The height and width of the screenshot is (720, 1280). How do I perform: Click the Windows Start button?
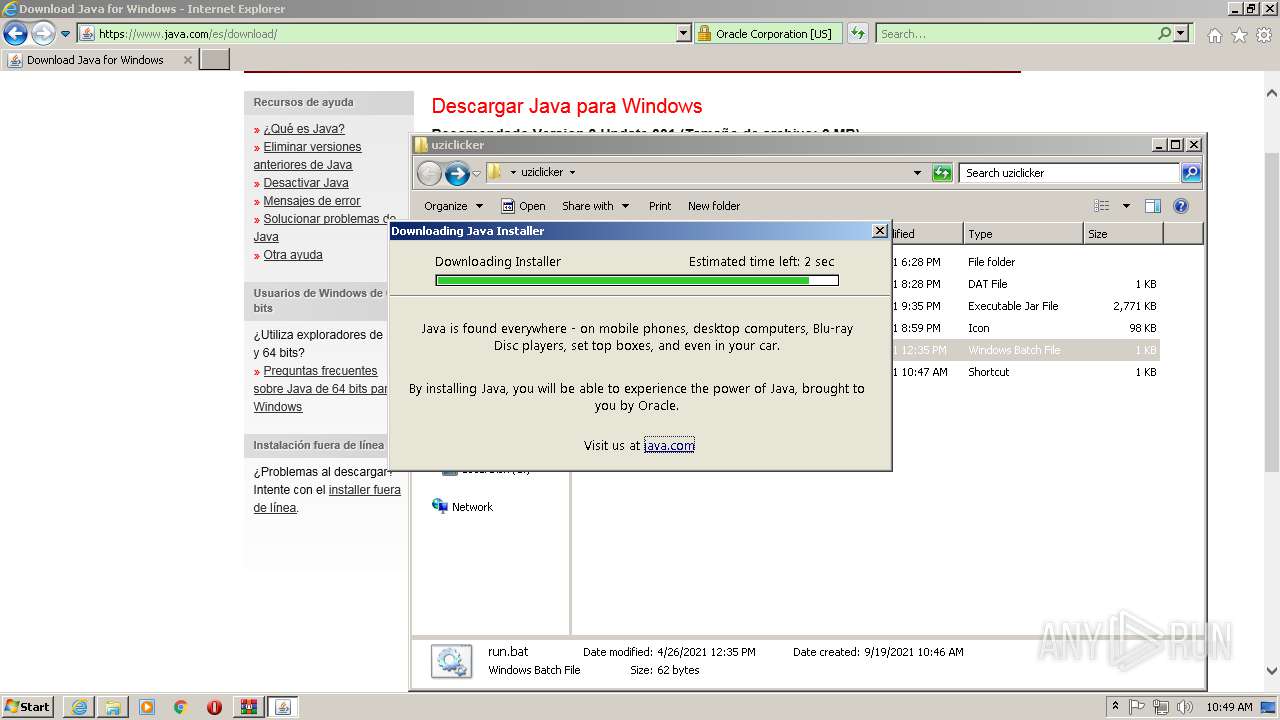tap(27, 707)
